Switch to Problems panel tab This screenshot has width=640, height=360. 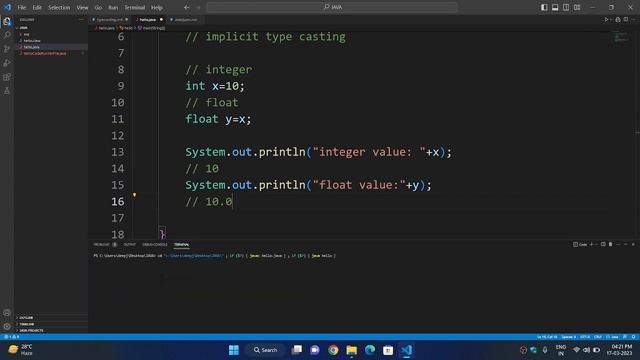(105, 244)
